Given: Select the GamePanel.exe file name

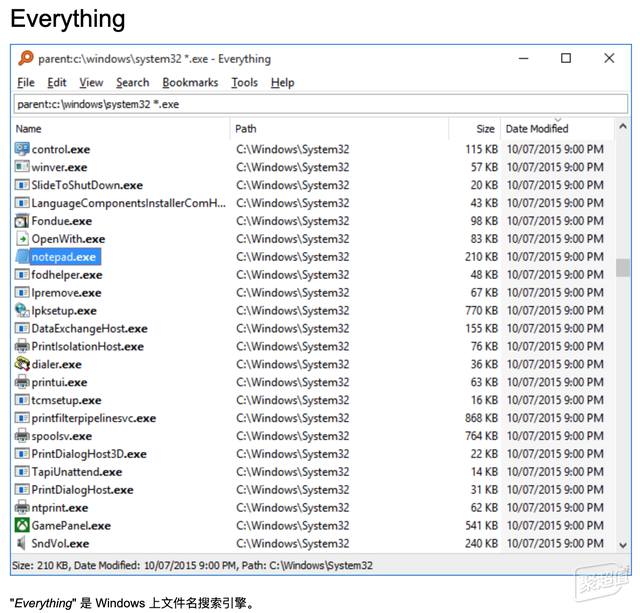Looking at the screenshot, I should click(x=71, y=526).
